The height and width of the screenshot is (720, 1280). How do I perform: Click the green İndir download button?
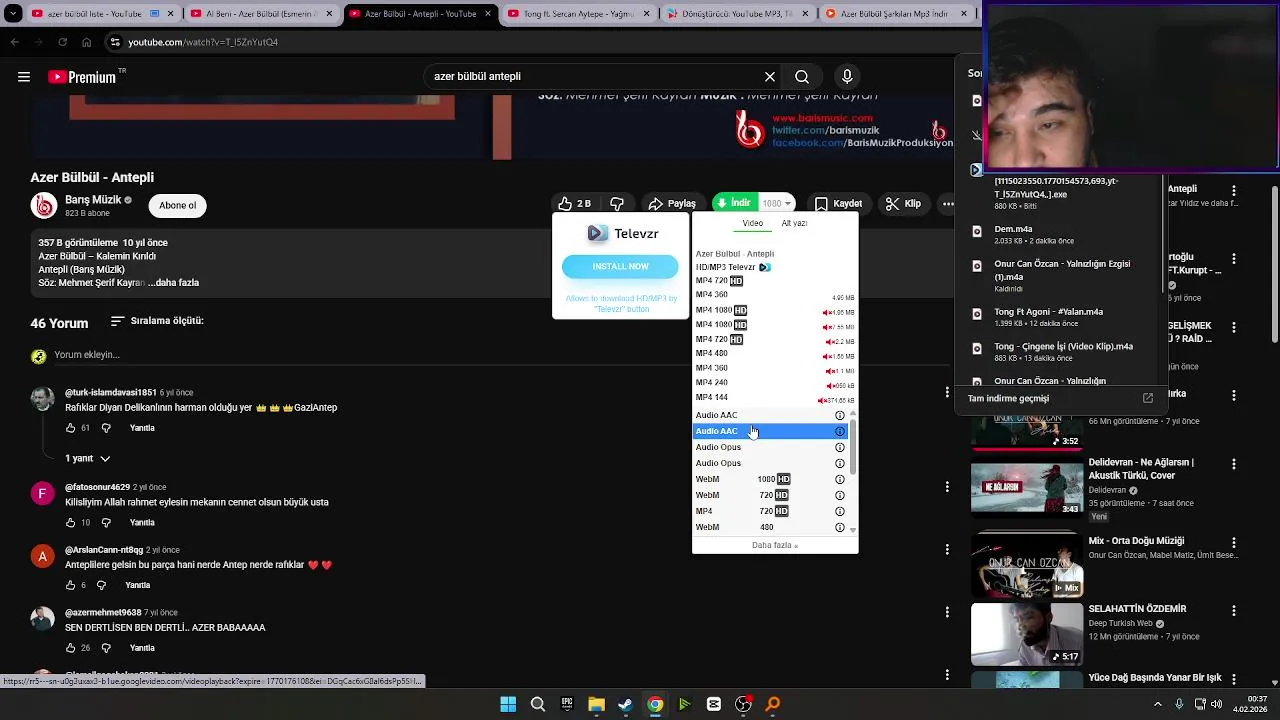[x=734, y=203]
